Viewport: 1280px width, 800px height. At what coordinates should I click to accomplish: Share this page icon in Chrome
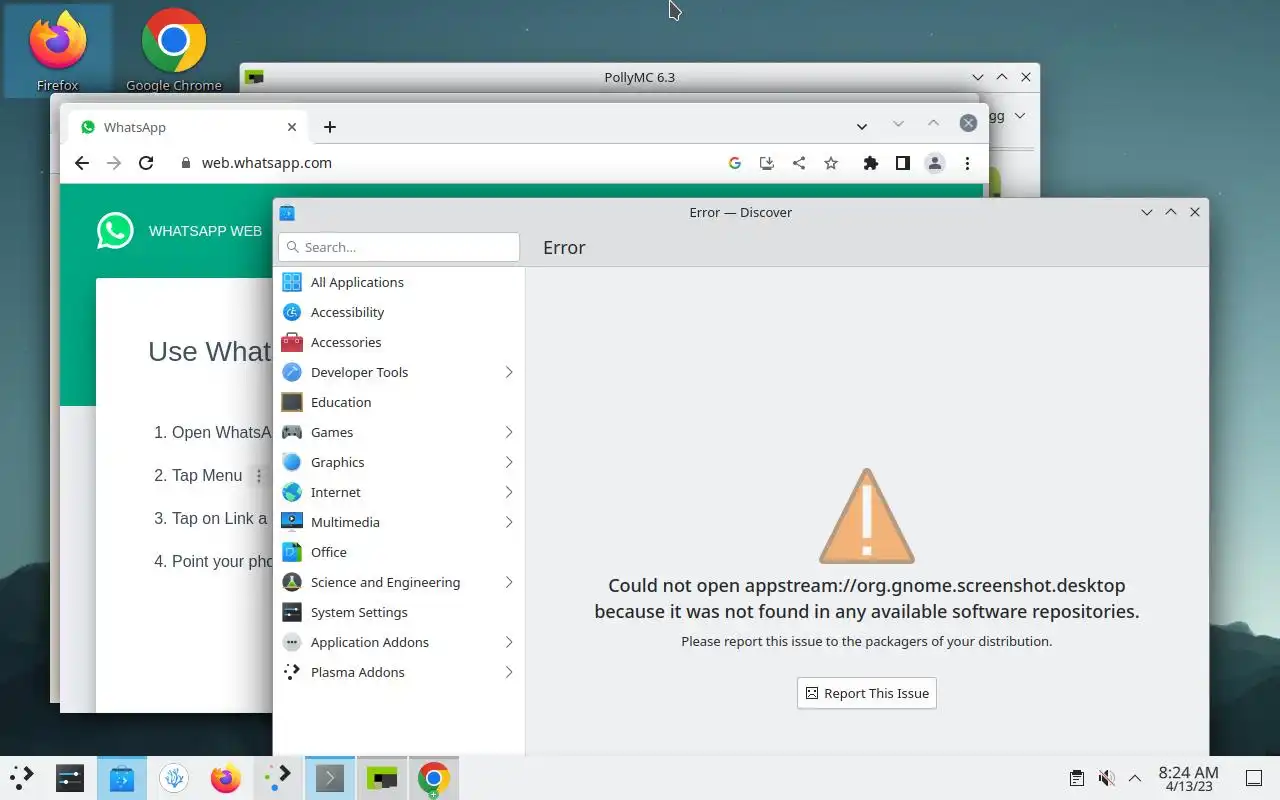(x=799, y=163)
